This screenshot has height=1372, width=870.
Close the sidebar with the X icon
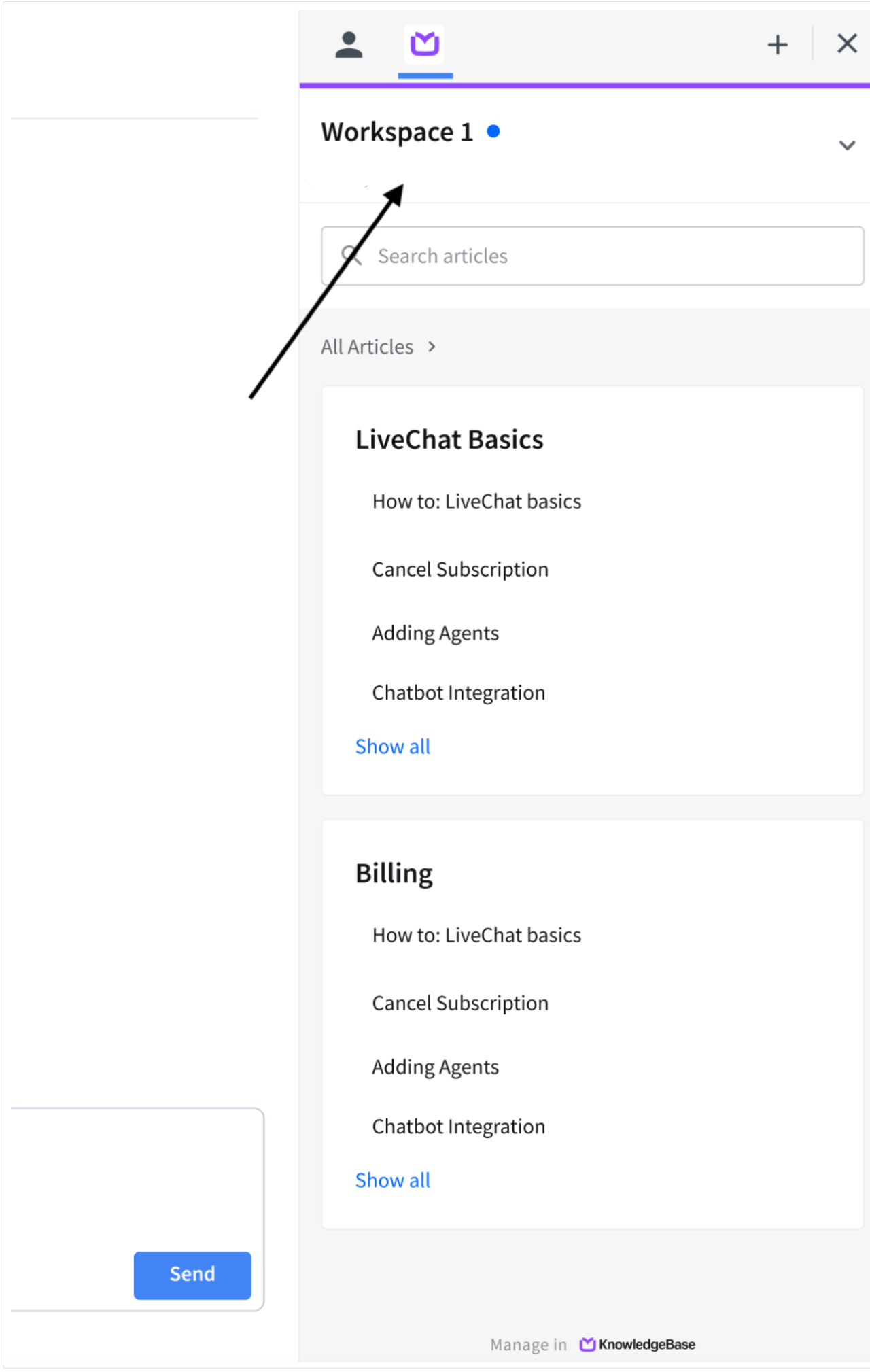click(x=847, y=44)
